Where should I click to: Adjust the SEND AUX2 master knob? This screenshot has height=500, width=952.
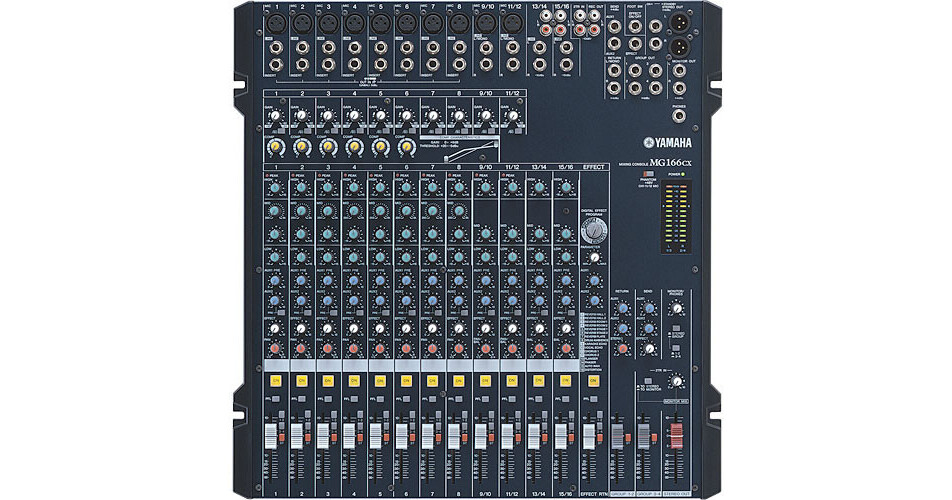tap(649, 328)
